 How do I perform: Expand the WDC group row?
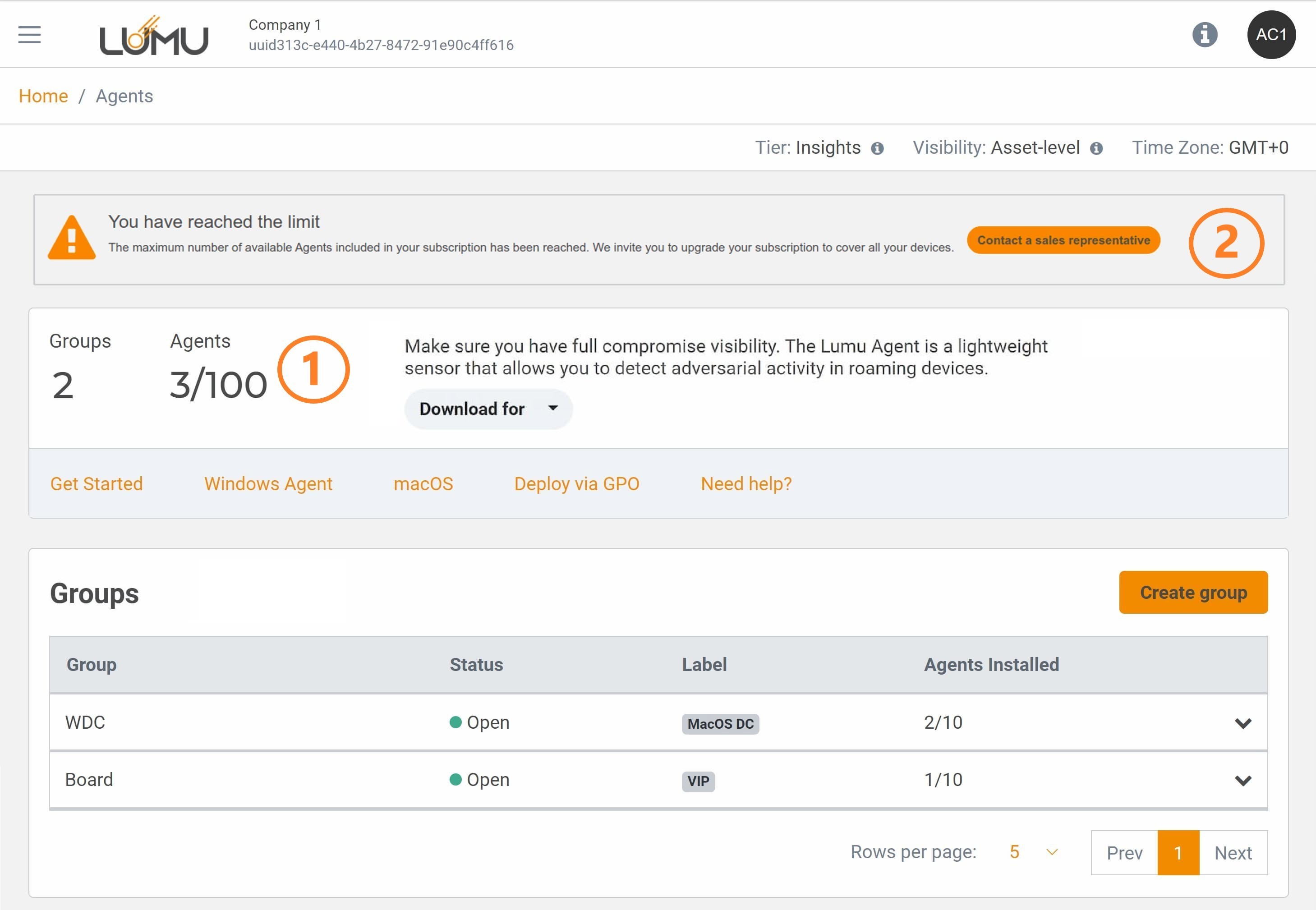[x=1242, y=723]
